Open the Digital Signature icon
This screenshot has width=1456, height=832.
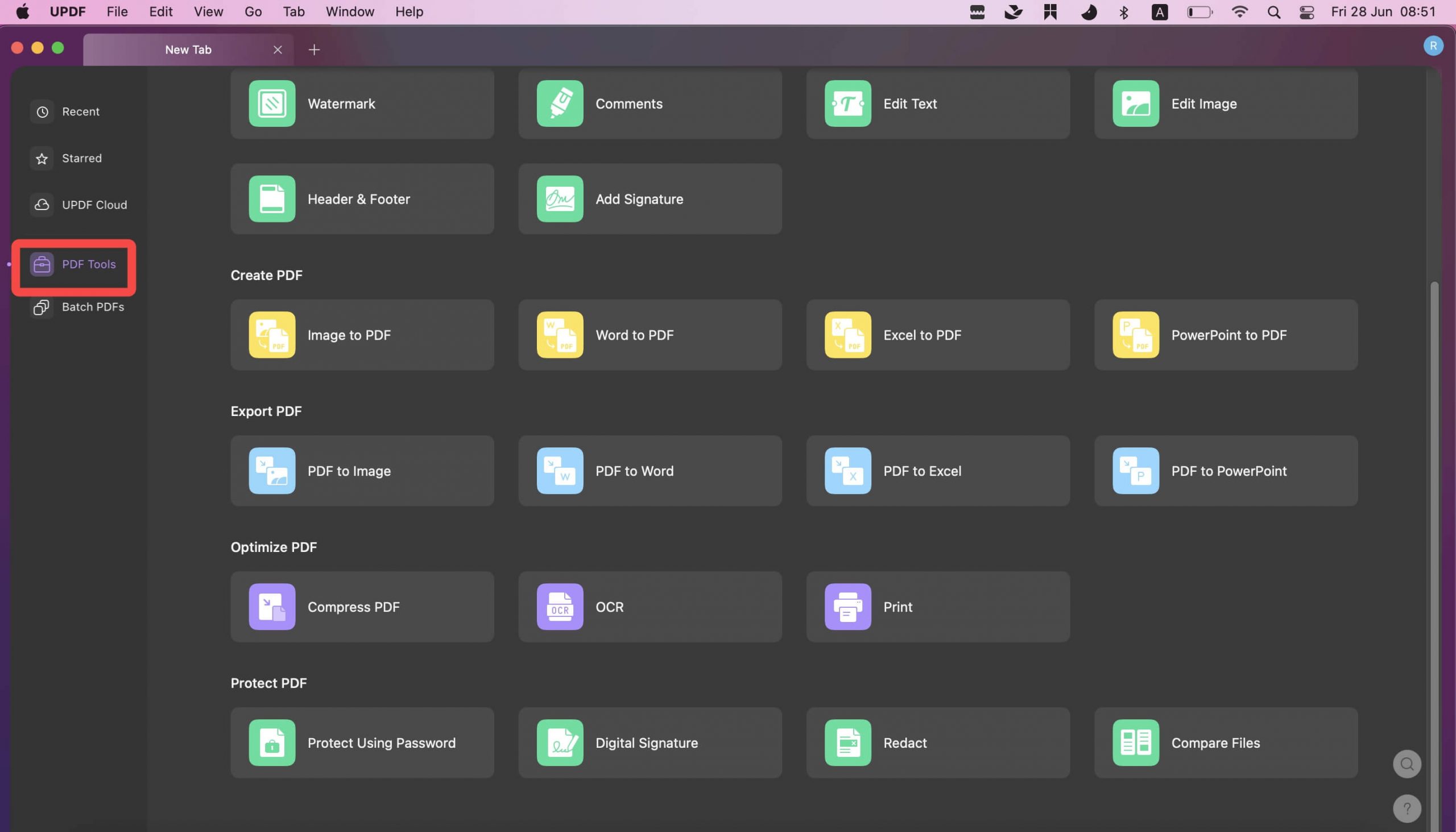tap(560, 743)
